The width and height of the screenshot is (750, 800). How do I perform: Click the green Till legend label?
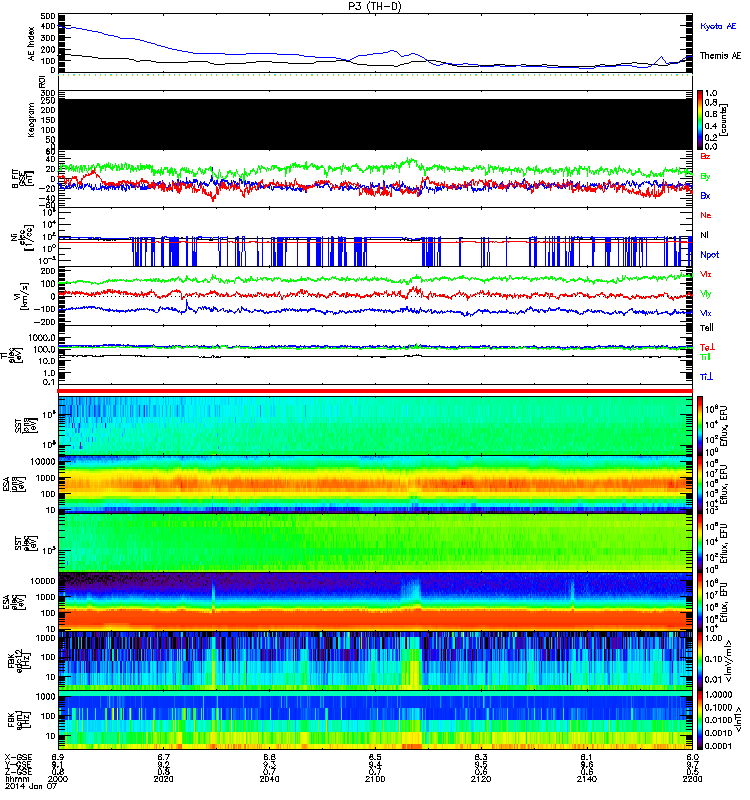coord(705,357)
